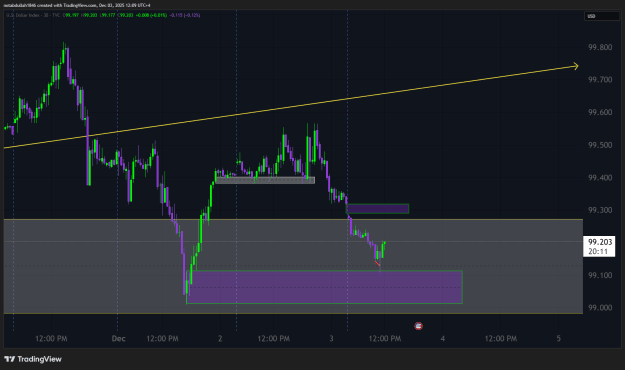Click the day 4 label on time axis
625x370 pixels.
click(x=442, y=339)
